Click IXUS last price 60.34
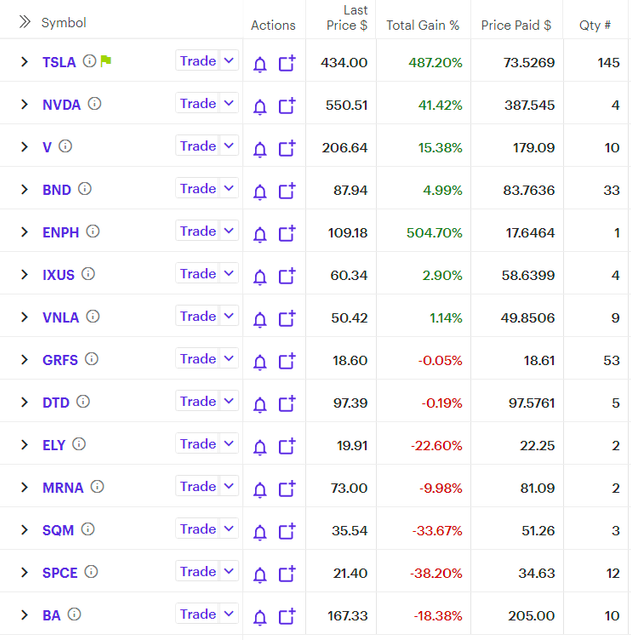Image resolution: width=631 pixels, height=640 pixels. point(349,275)
